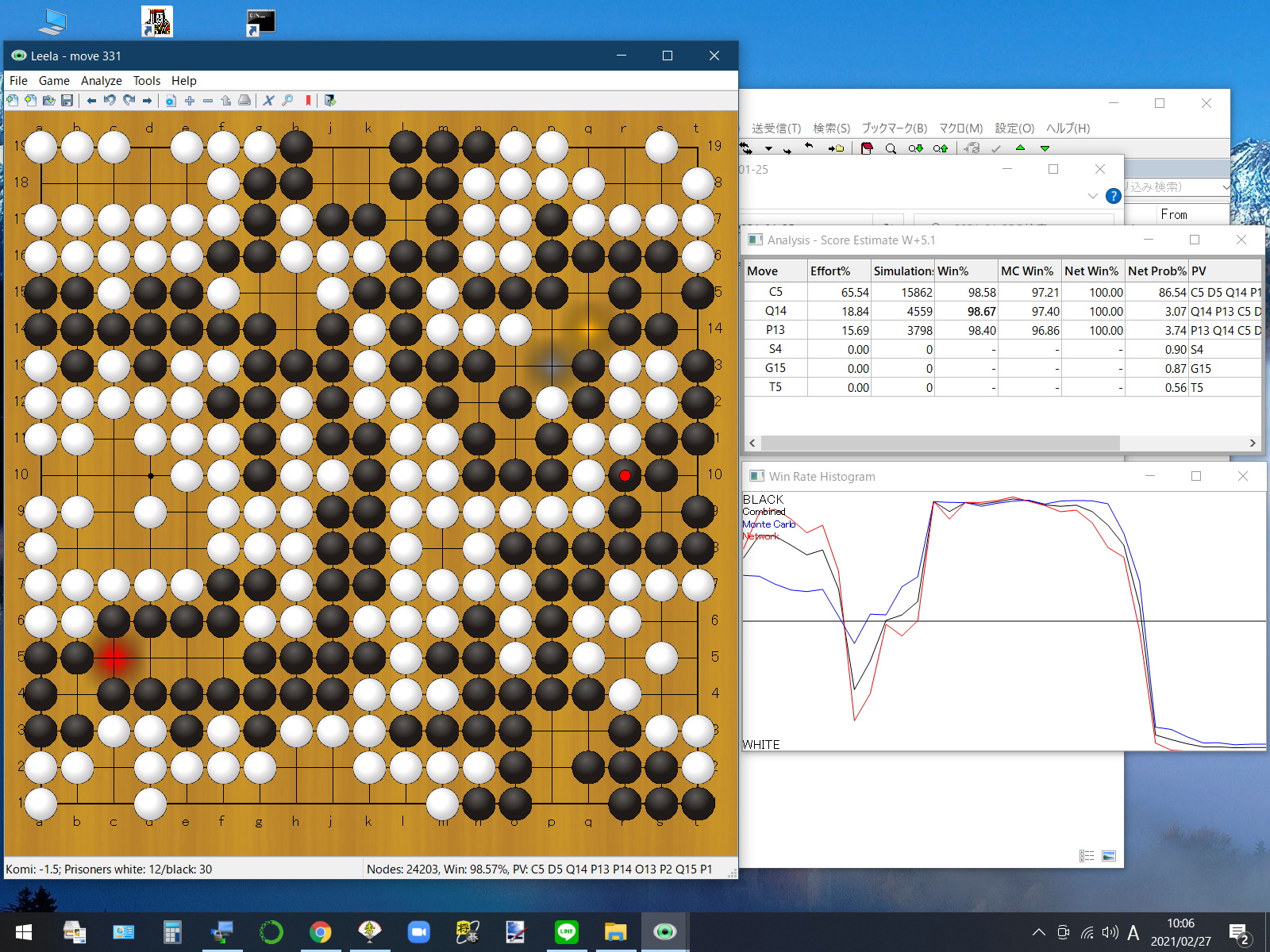Click the magnifying glass icon in Leela toolbar
1270x952 pixels.
coord(287,101)
